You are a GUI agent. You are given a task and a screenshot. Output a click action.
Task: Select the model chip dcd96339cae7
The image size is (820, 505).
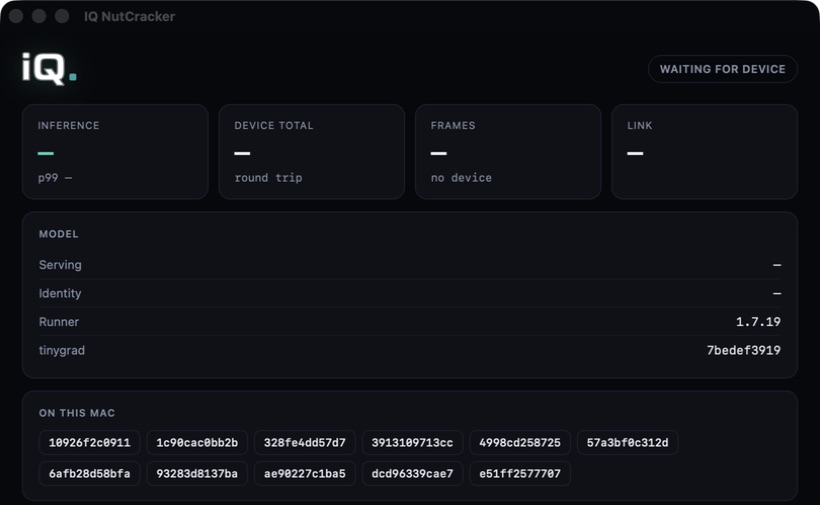click(412, 474)
